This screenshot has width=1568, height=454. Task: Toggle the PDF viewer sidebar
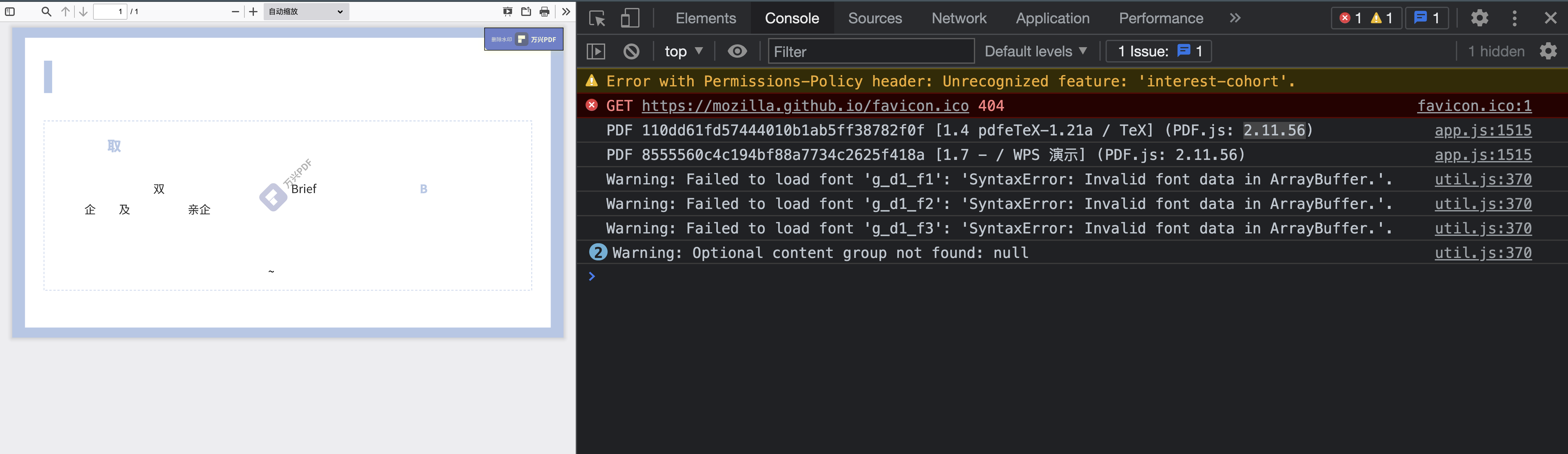[10, 12]
